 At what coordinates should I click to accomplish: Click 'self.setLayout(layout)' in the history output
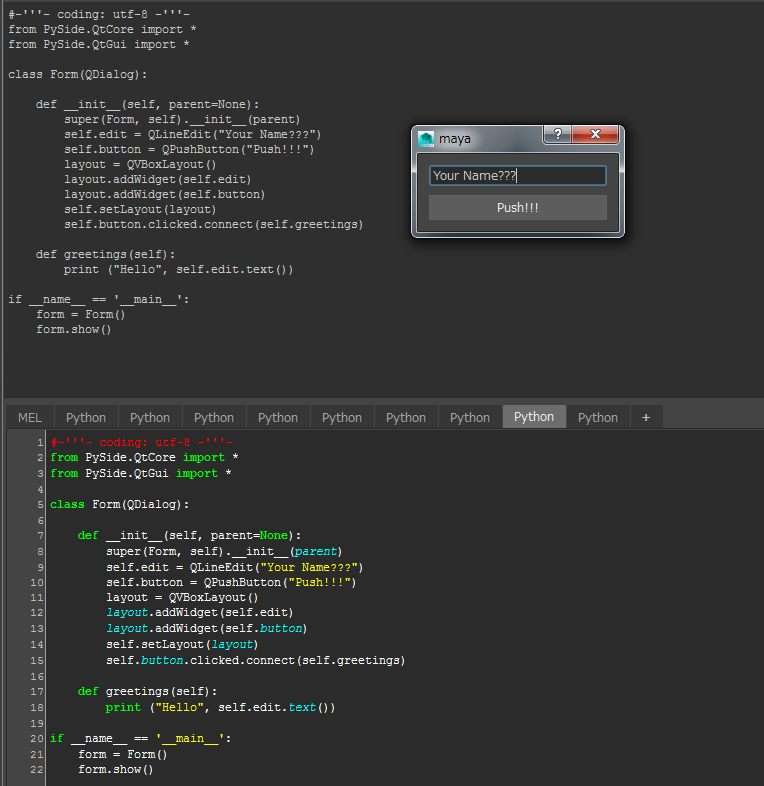[x=140, y=209]
